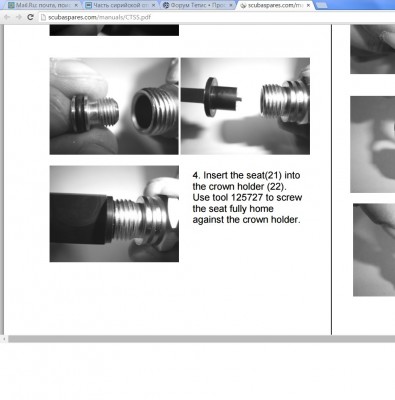Open a new browser tab
Screen dimensions: 395x400
[321, 5]
